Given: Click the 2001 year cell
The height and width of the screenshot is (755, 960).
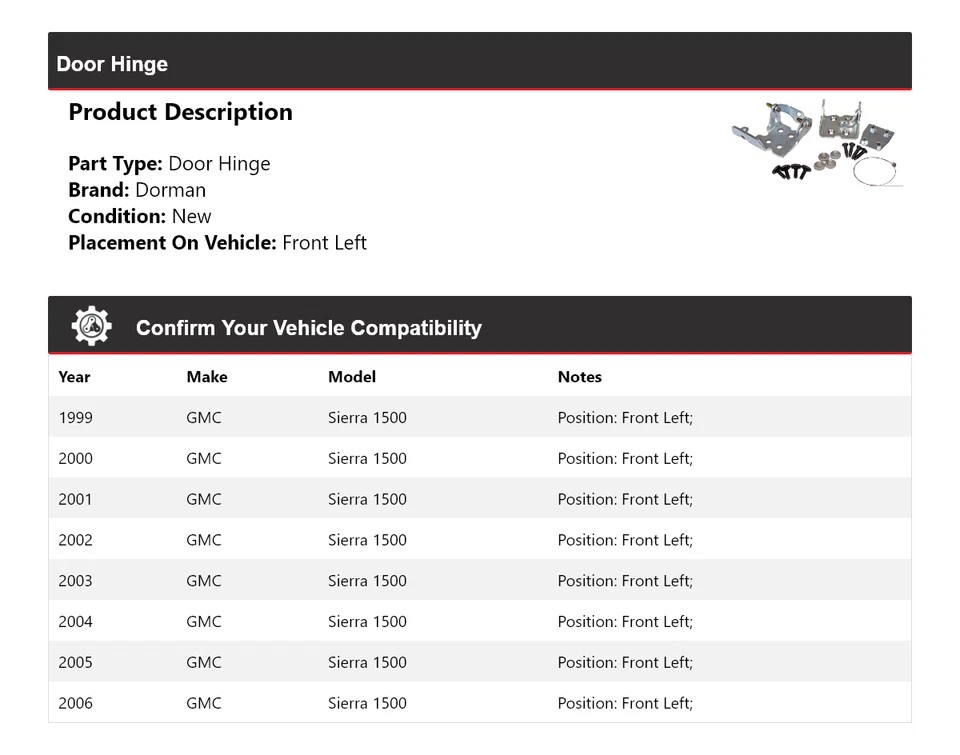Looking at the screenshot, I should (x=75, y=499).
